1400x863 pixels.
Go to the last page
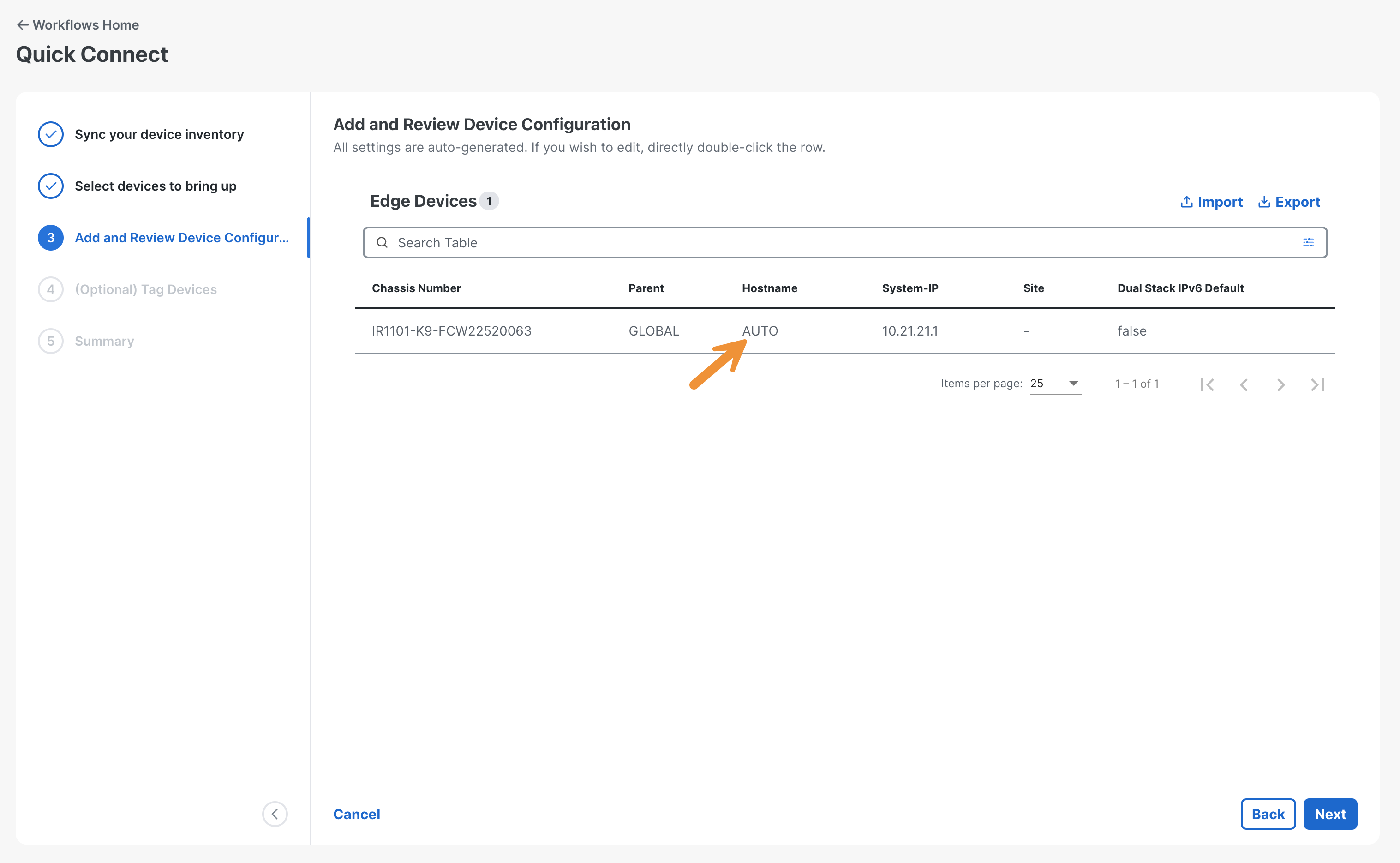coord(1318,385)
